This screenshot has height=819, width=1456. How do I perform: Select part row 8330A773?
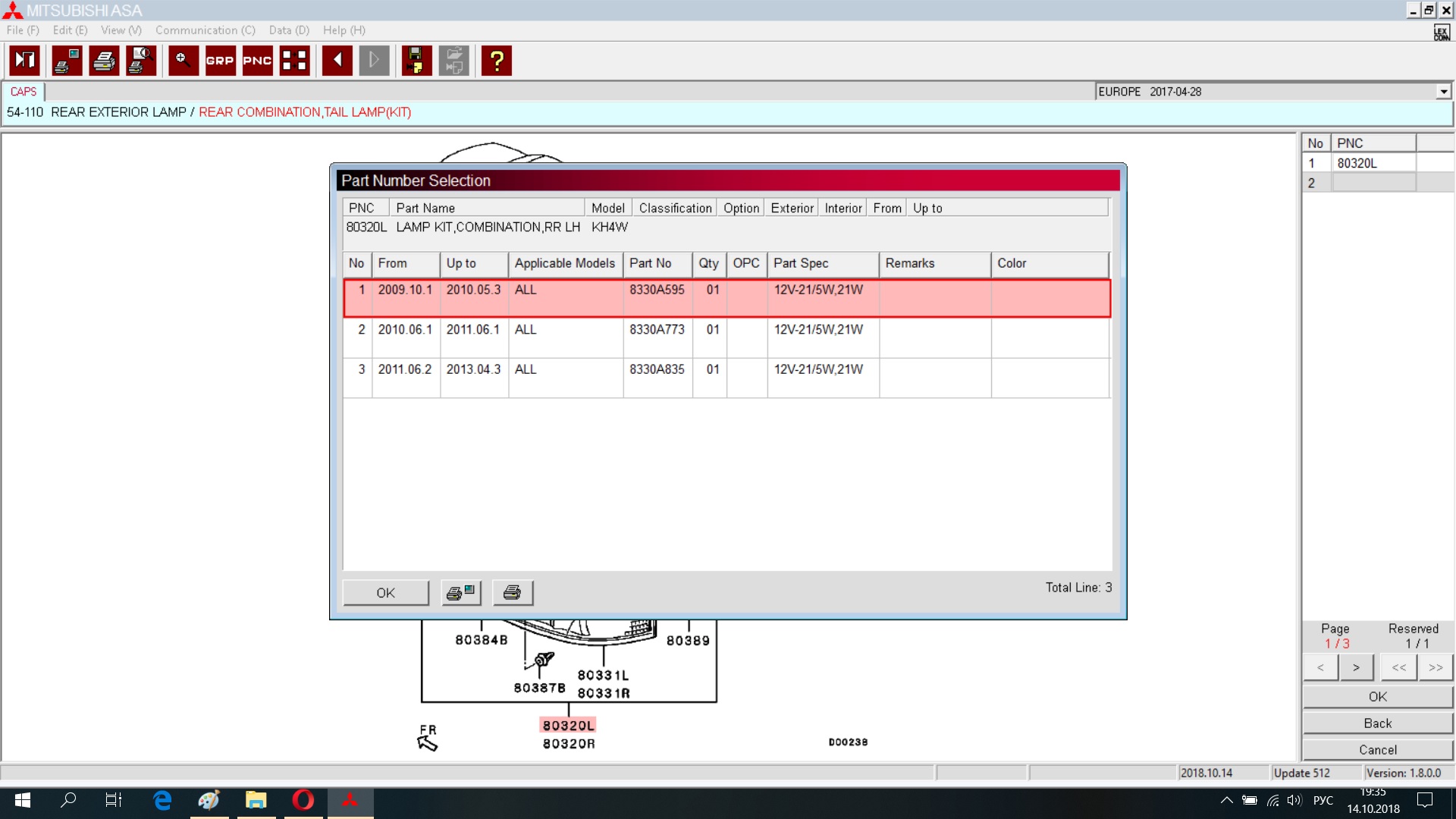657,330
